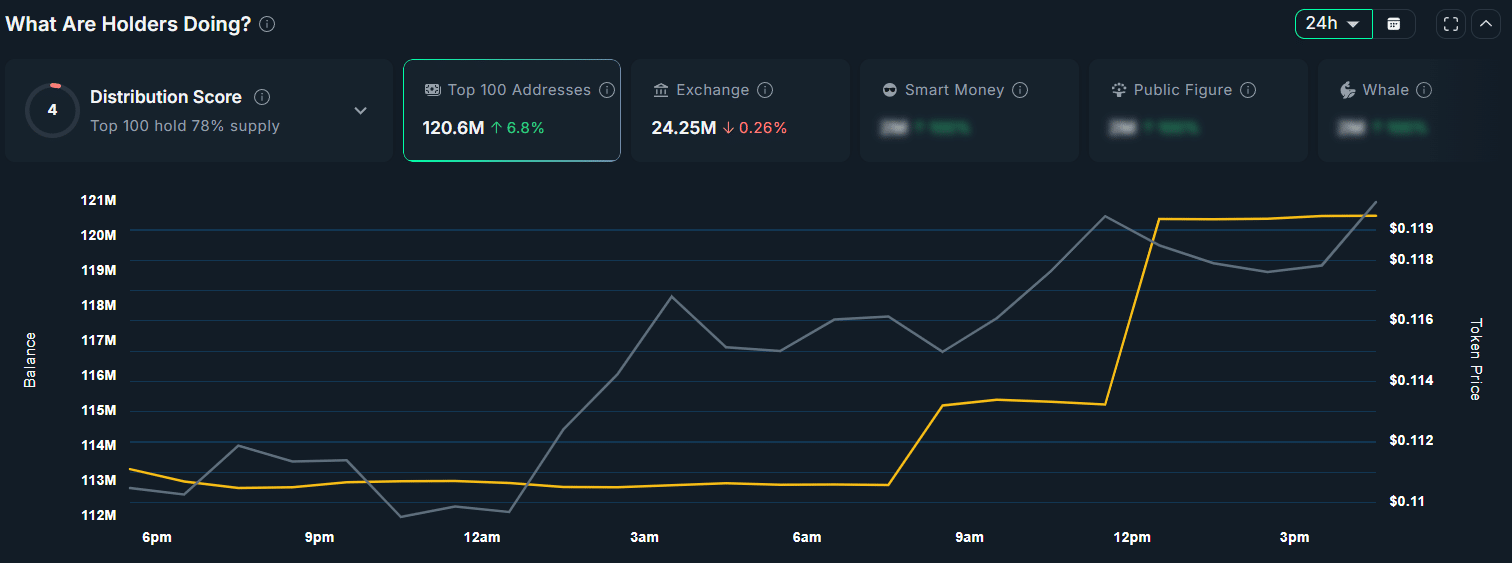Open the 24h timeframe dropdown
The height and width of the screenshot is (563, 1512).
click(1334, 24)
